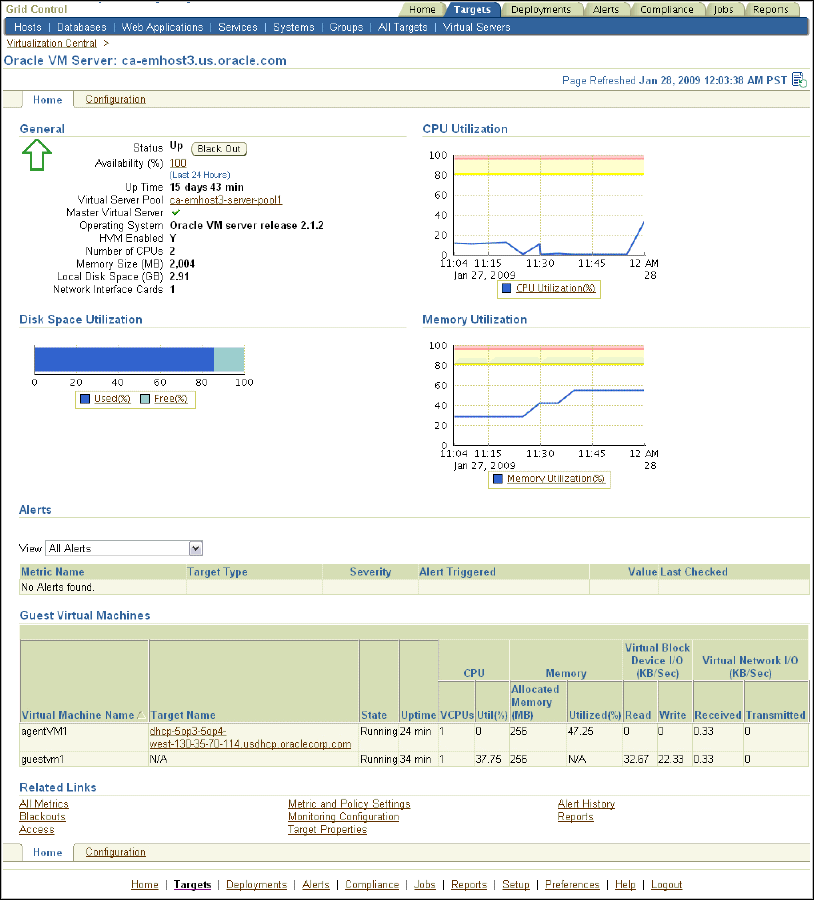Open Web Applications subnav item
814x900 pixels.
point(162,27)
